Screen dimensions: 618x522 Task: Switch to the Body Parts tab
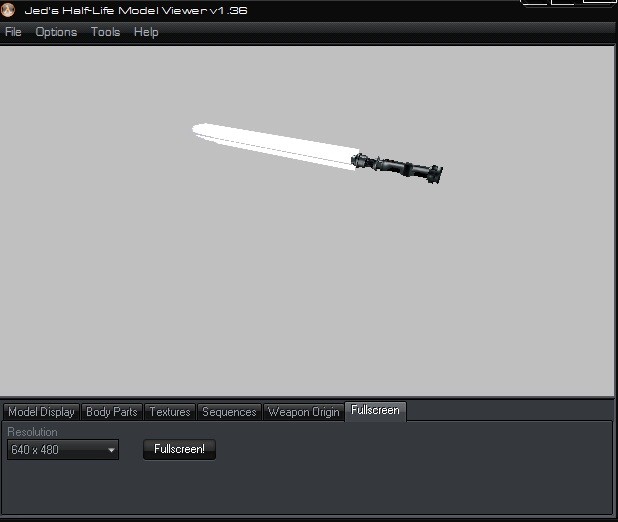point(112,412)
